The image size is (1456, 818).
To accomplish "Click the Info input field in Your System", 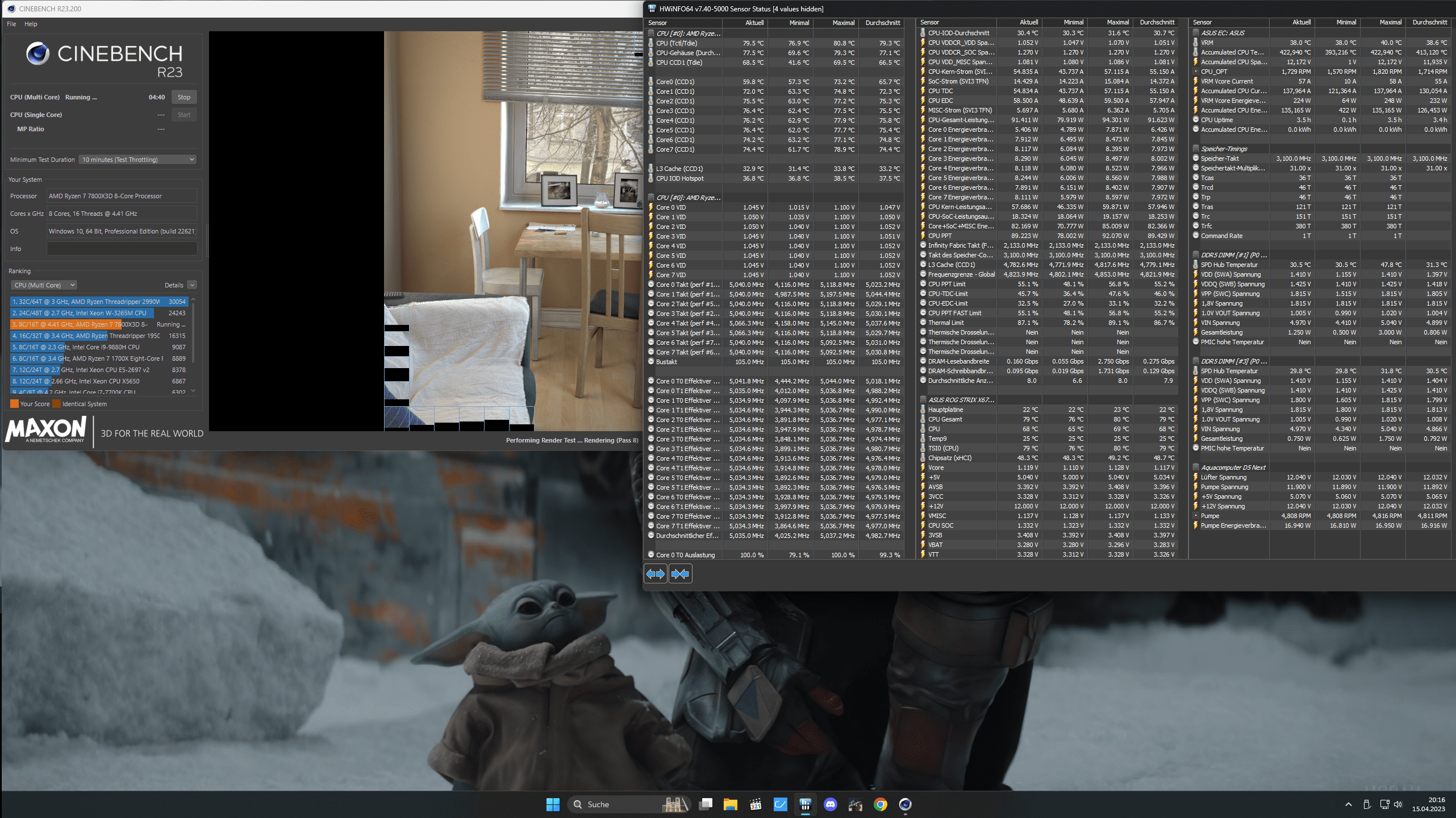I will tap(122, 249).
